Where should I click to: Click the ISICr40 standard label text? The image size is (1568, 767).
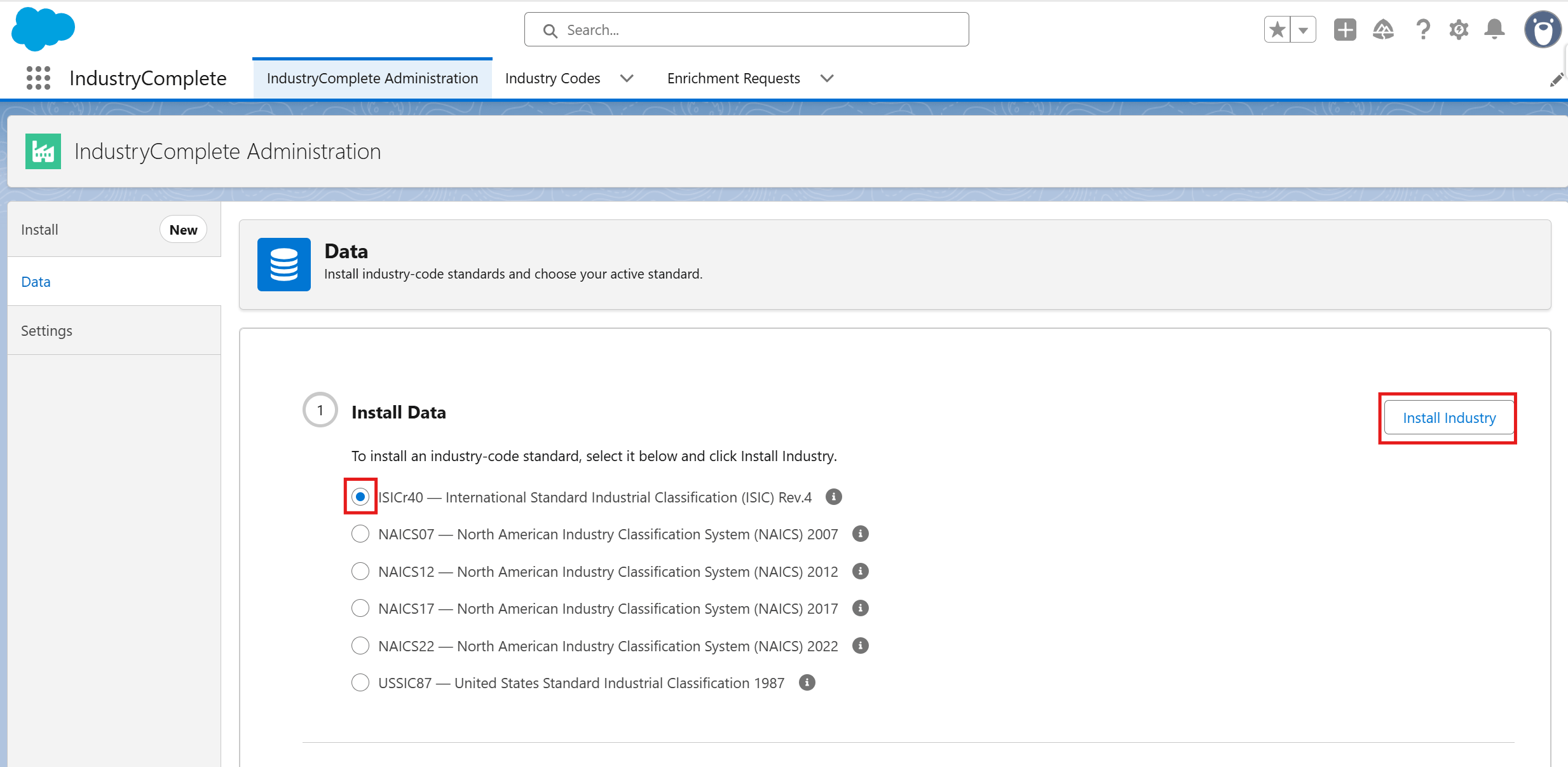pyautogui.click(x=595, y=497)
